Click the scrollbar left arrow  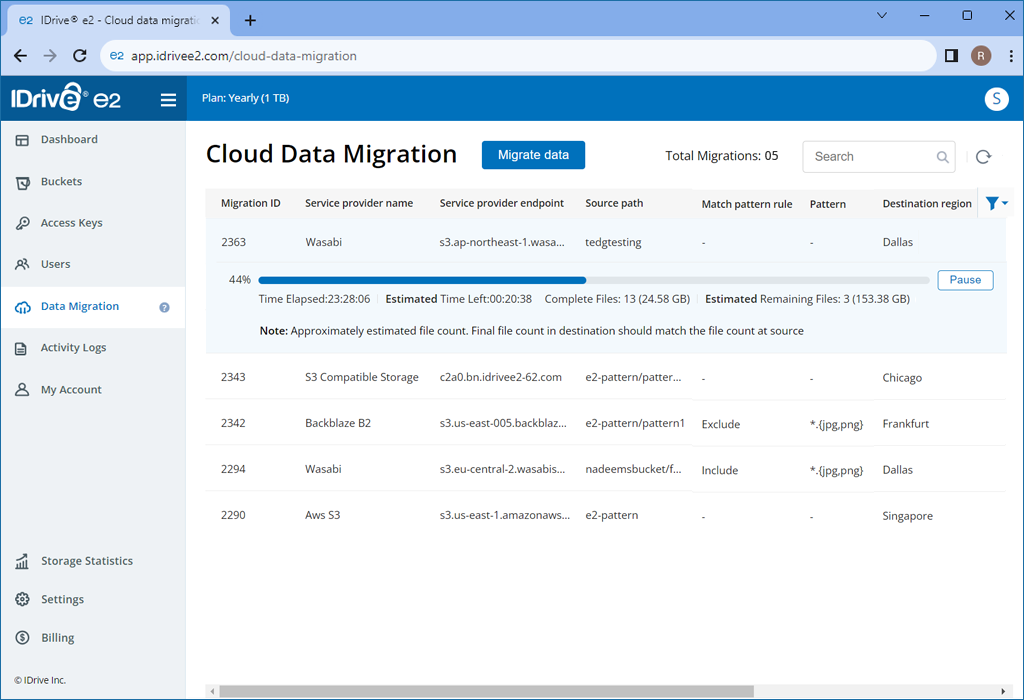[x=212, y=691]
